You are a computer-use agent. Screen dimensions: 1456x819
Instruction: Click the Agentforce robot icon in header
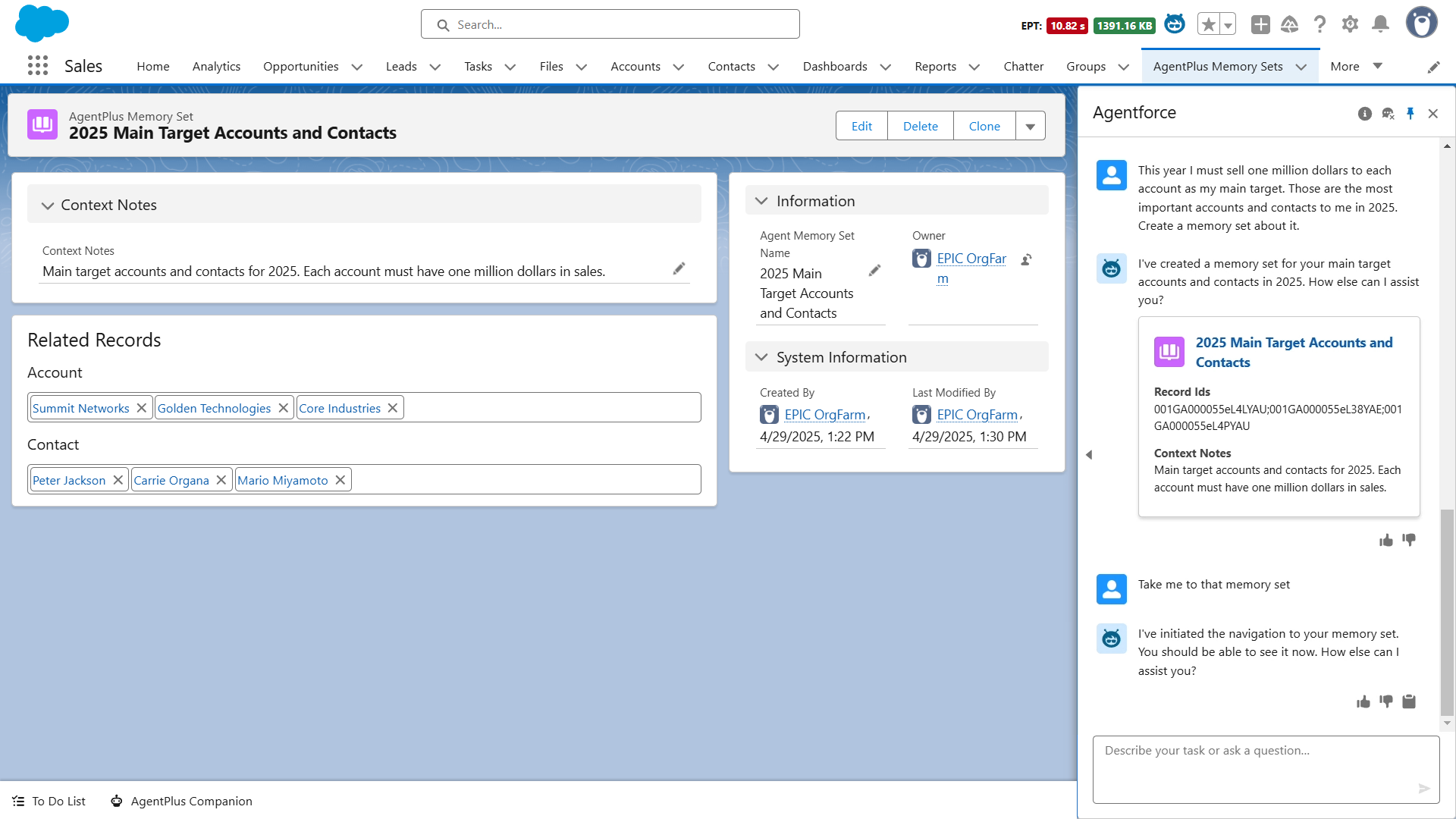1175,24
